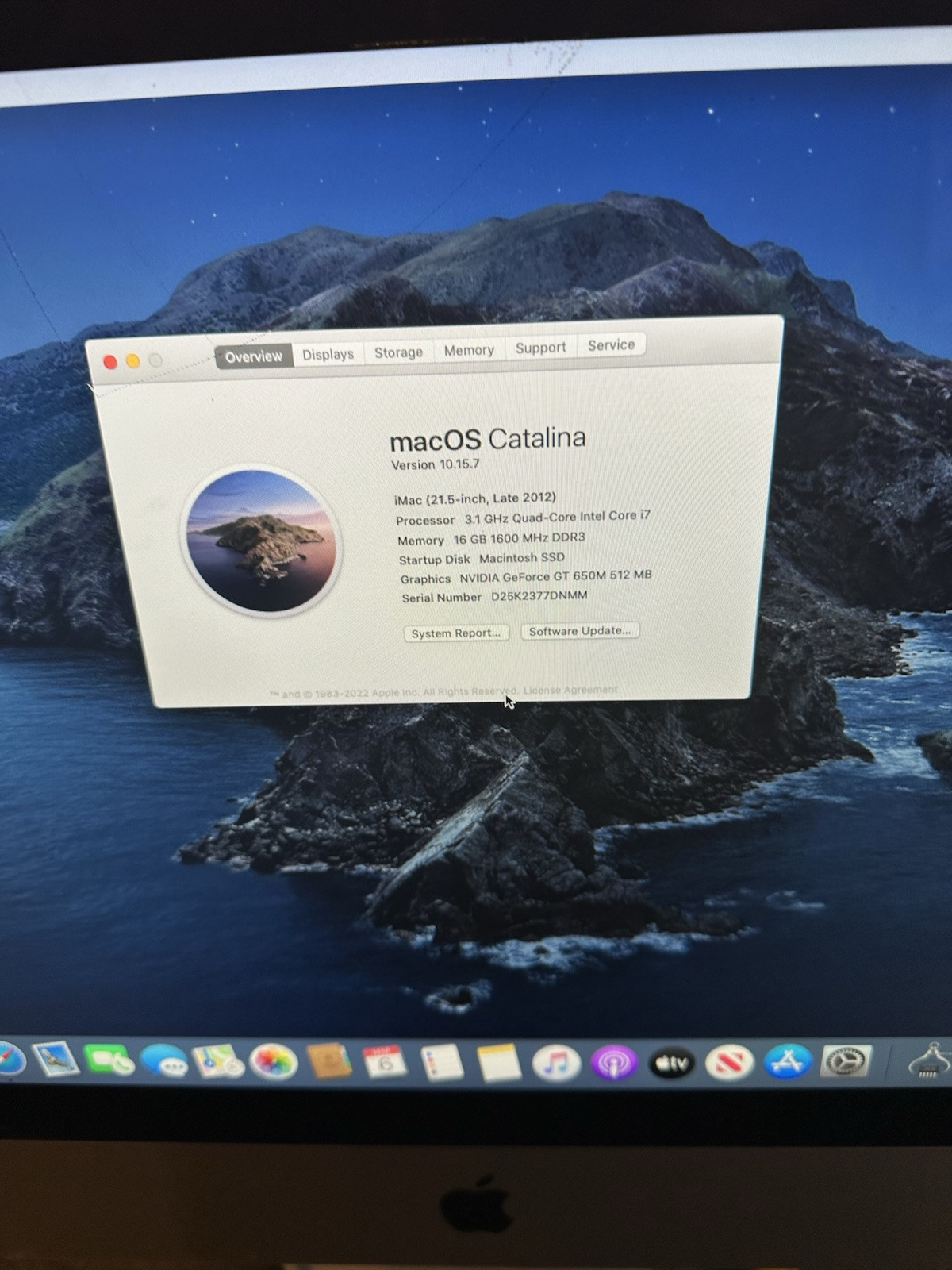Open Contacts in the dock
Screen dimensions: 952x1270
[x=329, y=1062]
